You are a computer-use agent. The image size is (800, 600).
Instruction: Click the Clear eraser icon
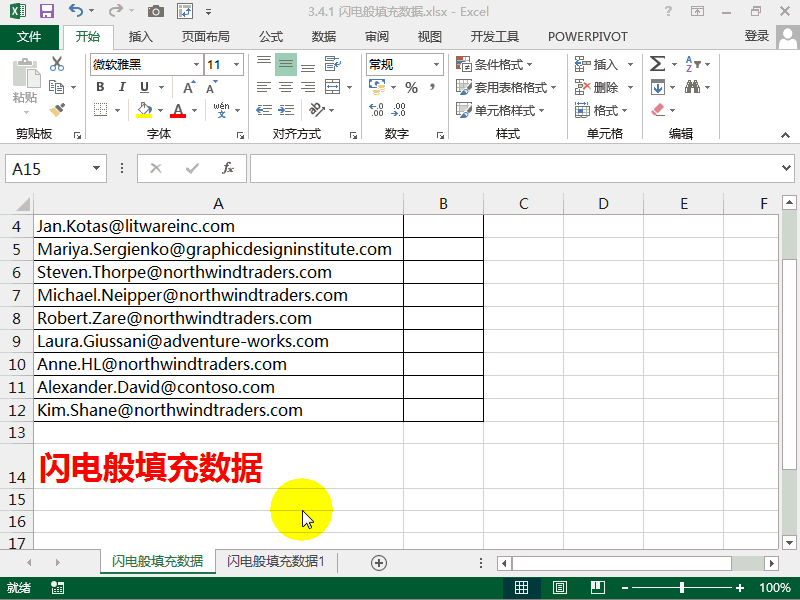658,110
